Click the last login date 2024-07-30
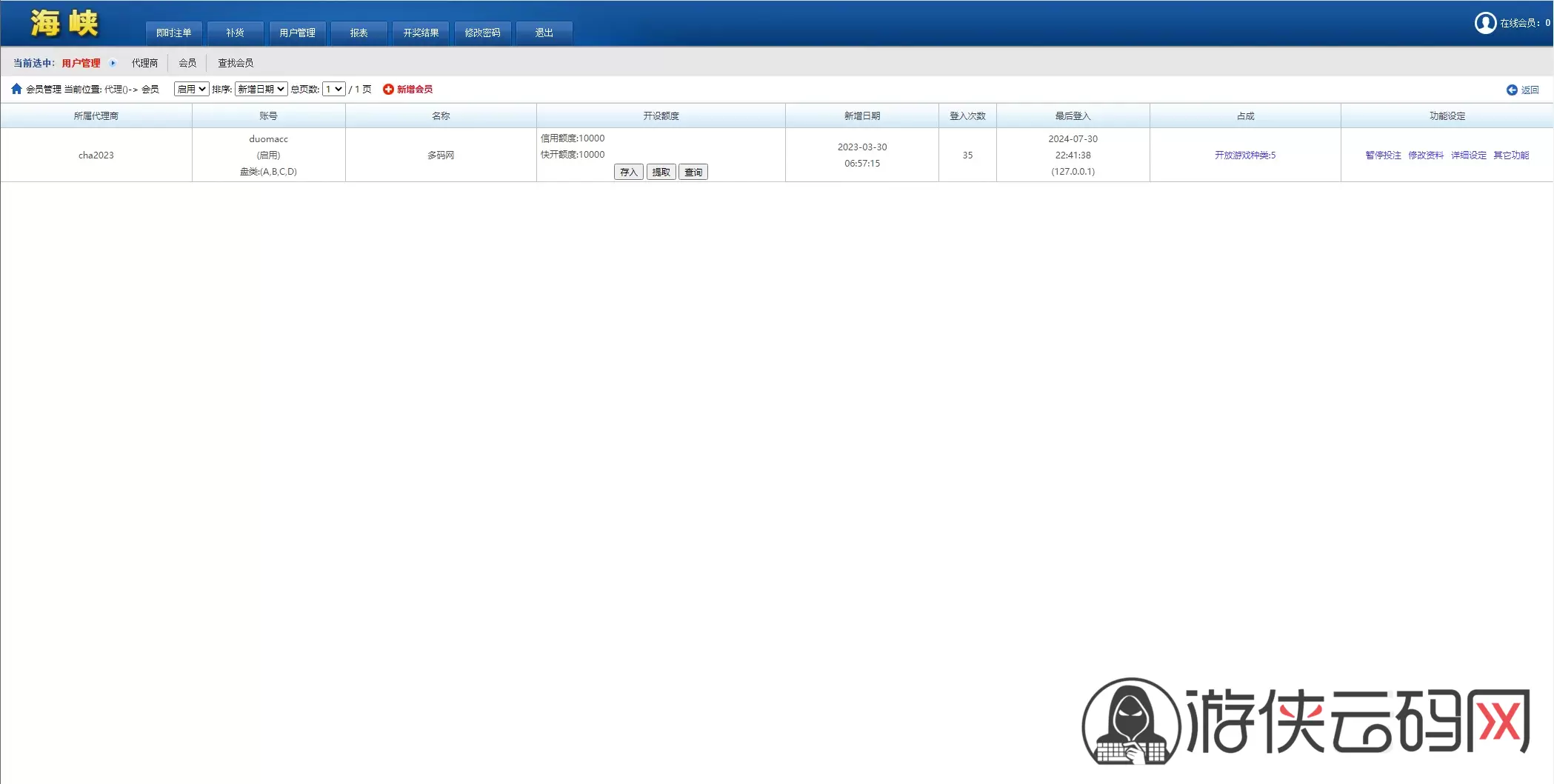1554x784 pixels. click(x=1073, y=138)
